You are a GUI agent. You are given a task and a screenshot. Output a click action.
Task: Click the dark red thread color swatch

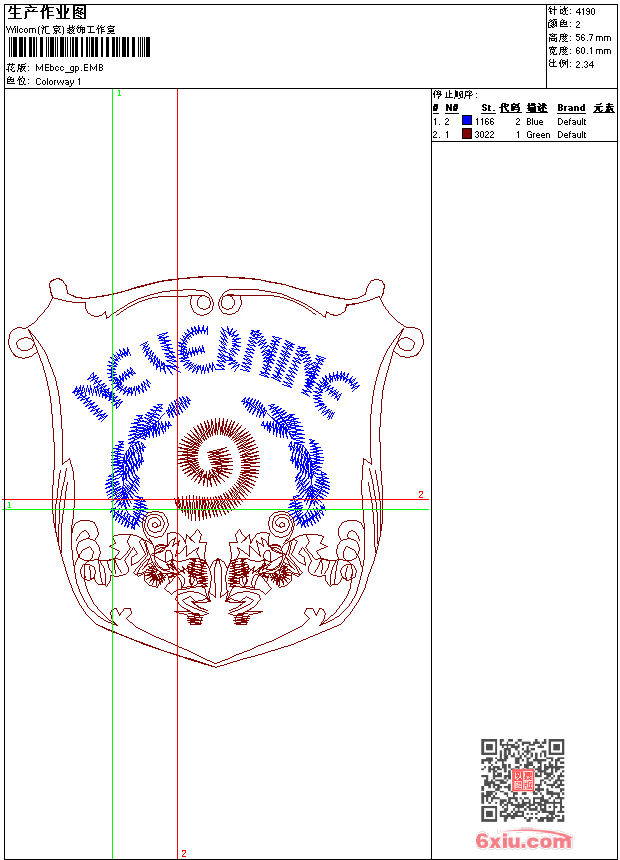click(x=467, y=134)
